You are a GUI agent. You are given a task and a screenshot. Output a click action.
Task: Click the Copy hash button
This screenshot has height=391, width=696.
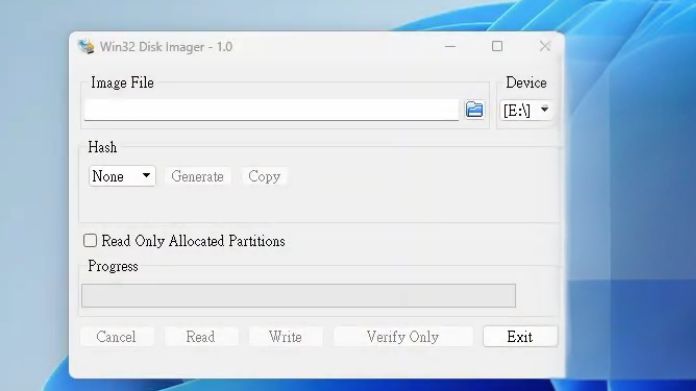click(x=264, y=177)
